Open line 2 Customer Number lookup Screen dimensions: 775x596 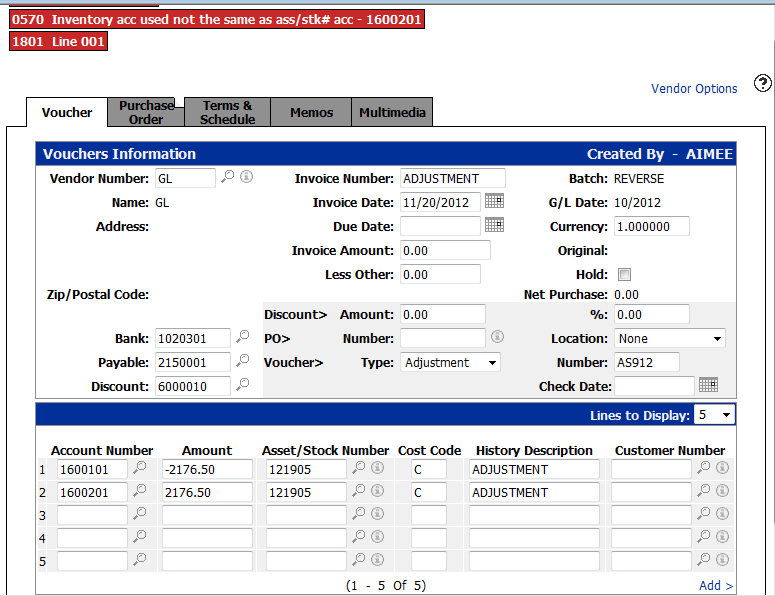(x=704, y=491)
